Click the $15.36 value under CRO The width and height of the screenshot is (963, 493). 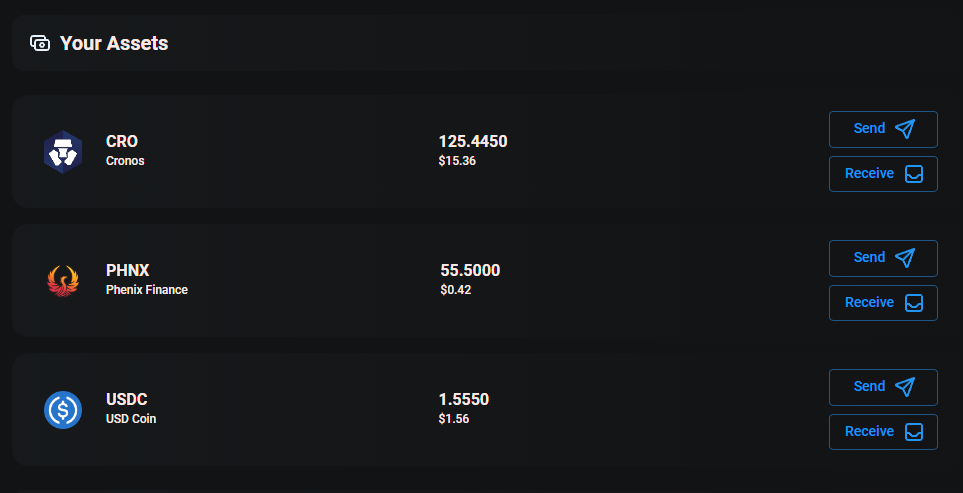coord(457,161)
